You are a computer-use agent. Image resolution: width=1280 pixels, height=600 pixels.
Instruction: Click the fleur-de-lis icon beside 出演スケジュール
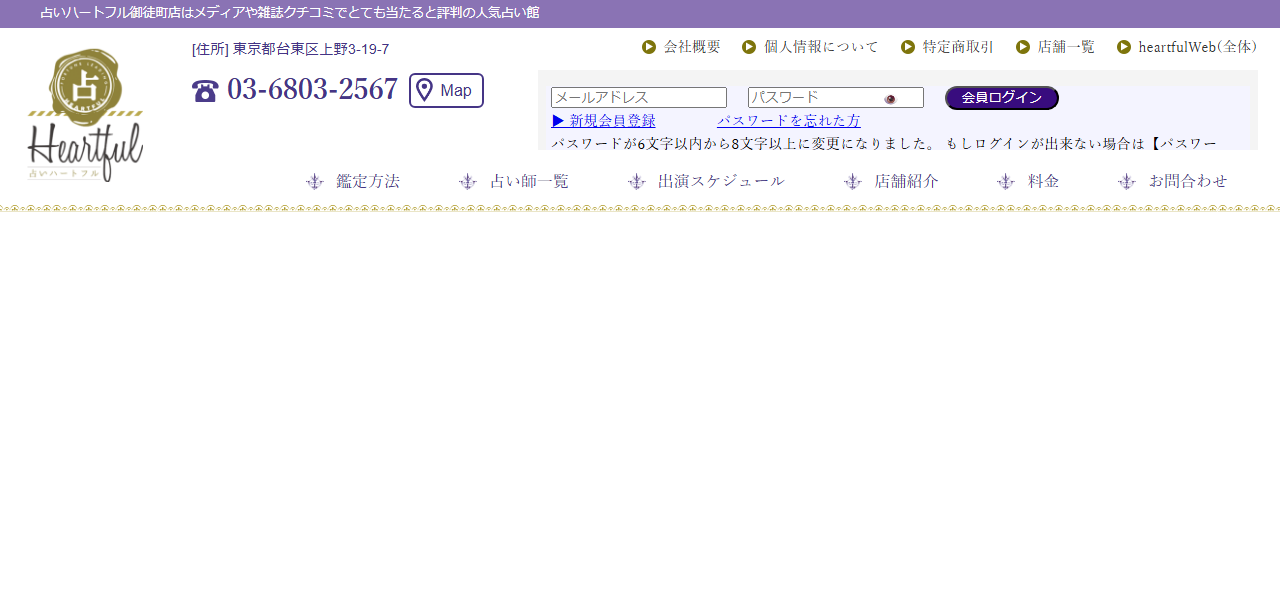pyautogui.click(x=637, y=181)
